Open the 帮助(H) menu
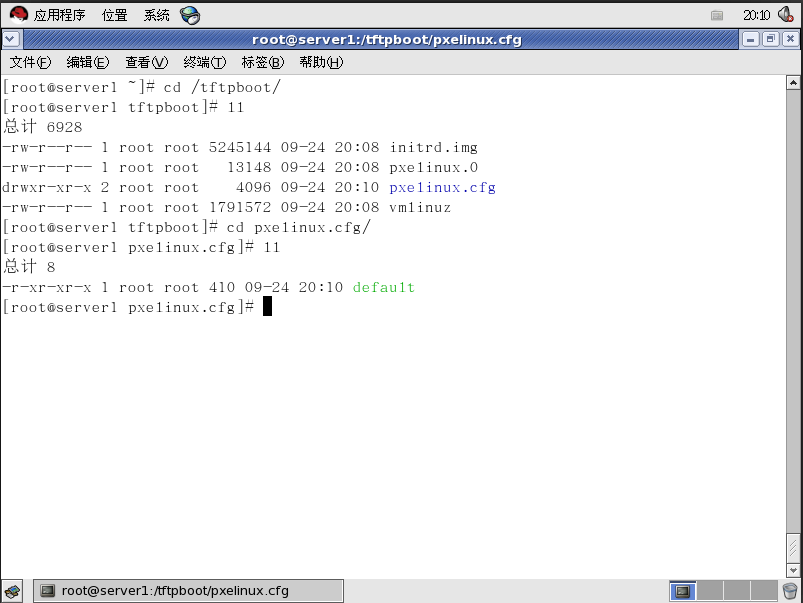 [x=321, y=63]
